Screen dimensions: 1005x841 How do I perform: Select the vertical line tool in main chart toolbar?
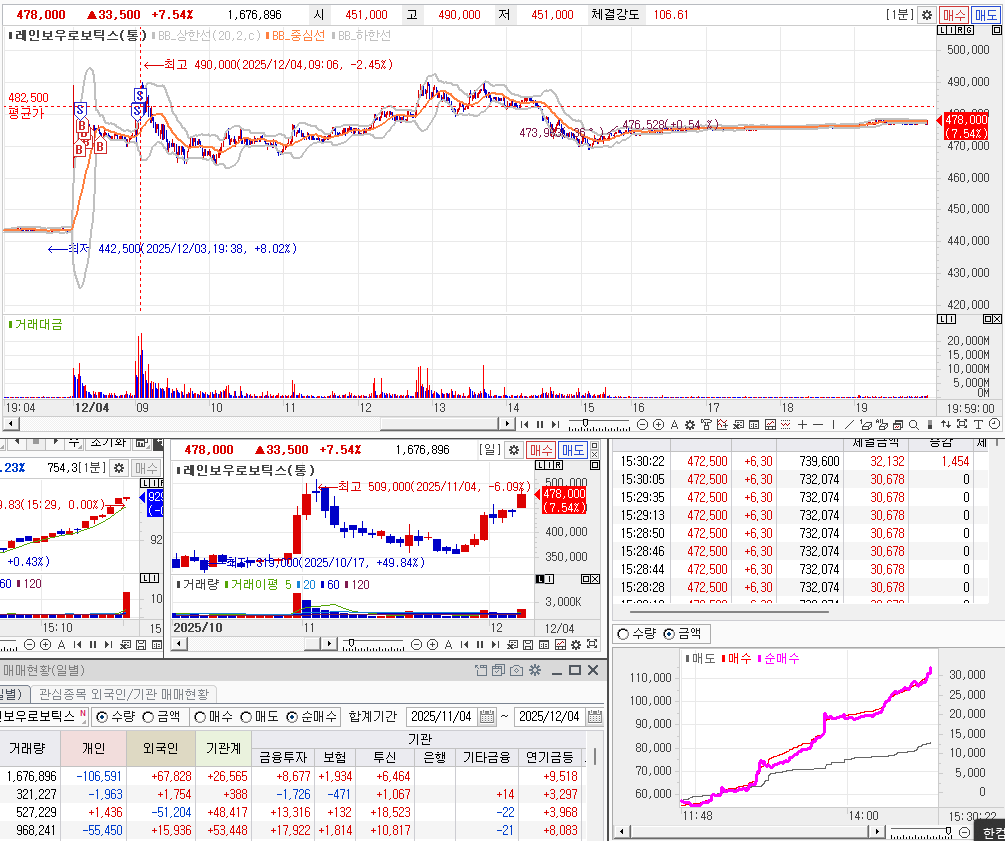(833, 424)
